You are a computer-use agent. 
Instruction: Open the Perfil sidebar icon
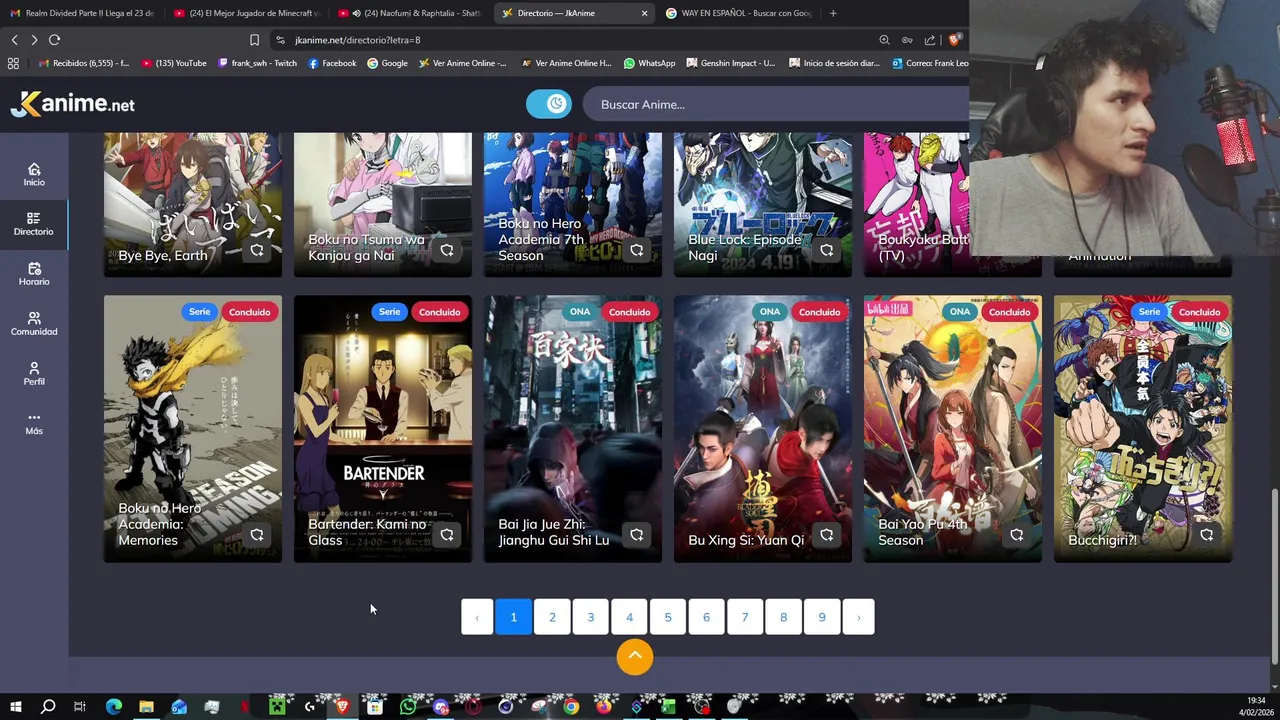click(x=34, y=374)
